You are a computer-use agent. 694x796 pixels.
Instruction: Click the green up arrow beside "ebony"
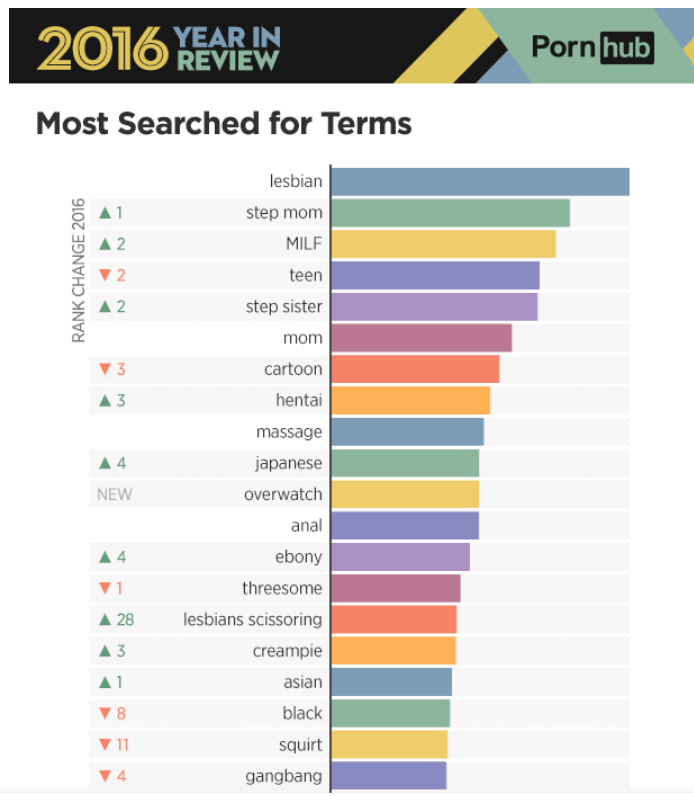click(104, 557)
